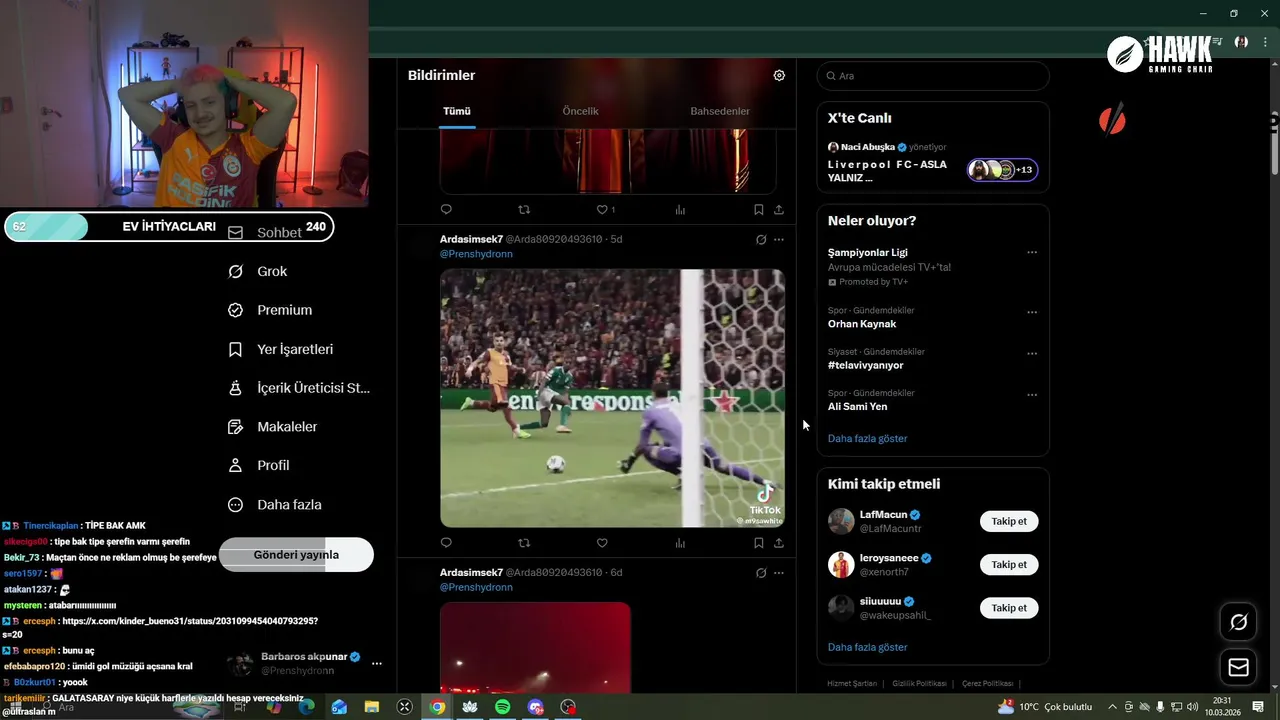View analytics of the post with one like
Image resolution: width=1280 pixels, height=720 pixels.
[x=680, y=209]
